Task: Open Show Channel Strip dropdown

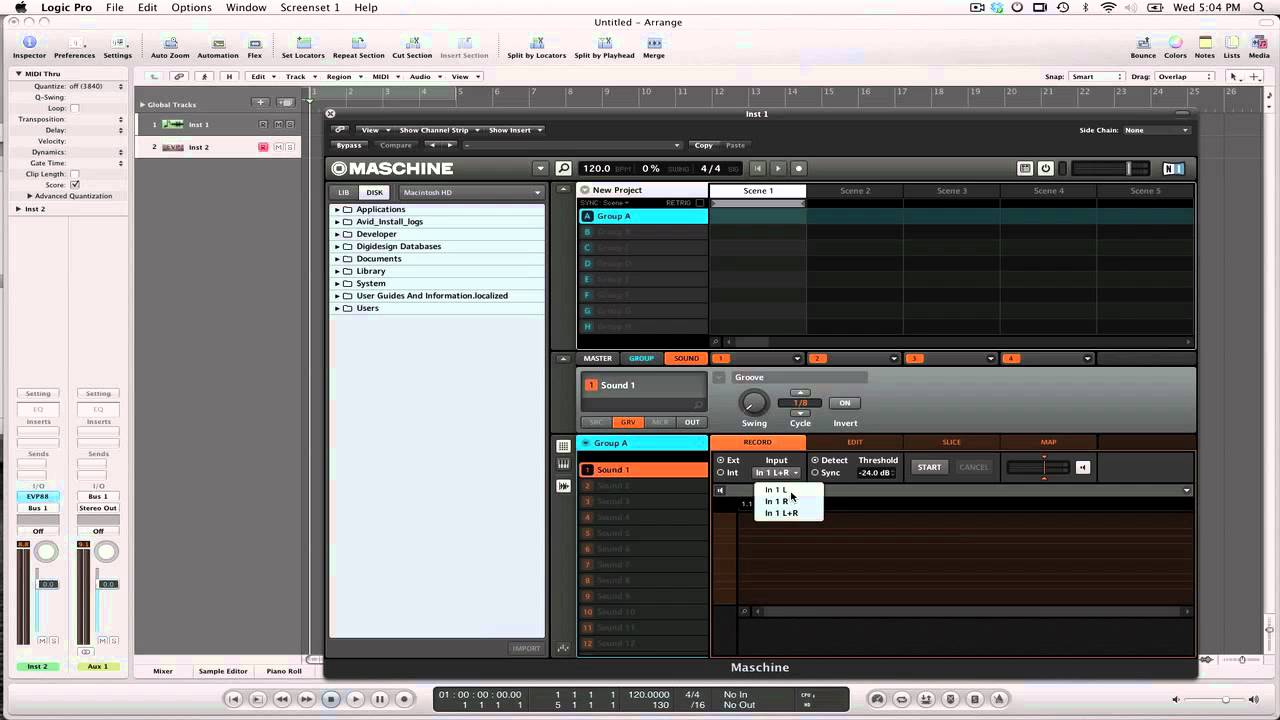Action: 439,130
